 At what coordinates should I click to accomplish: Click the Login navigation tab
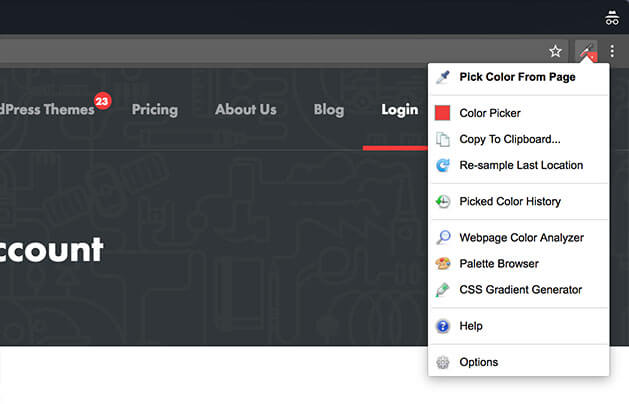[400, 110]
